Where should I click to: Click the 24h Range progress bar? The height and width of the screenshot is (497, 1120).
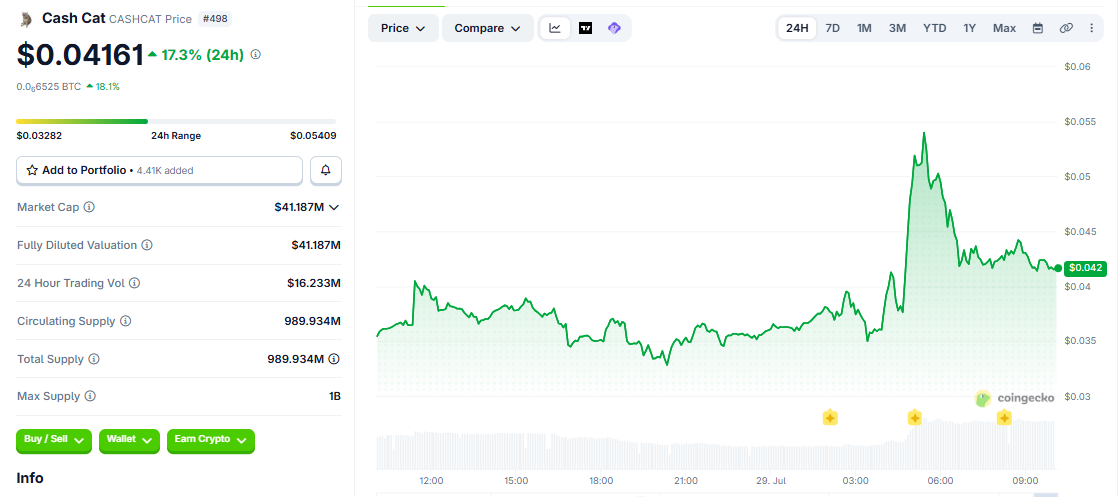pyautogui.click(x=176, y=121)
